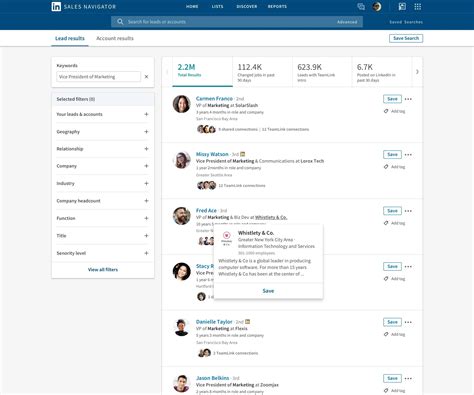View Carmen Franco's shared connection avatars

click(x=206, y=129)
